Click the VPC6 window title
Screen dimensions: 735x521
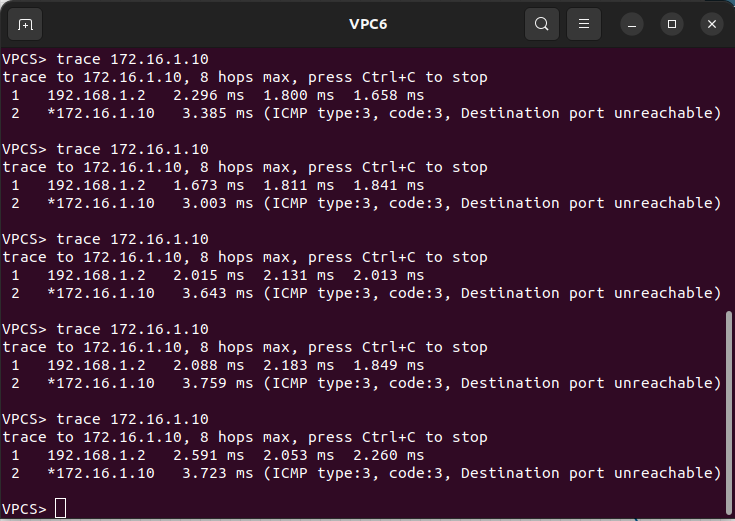[368, 24]
